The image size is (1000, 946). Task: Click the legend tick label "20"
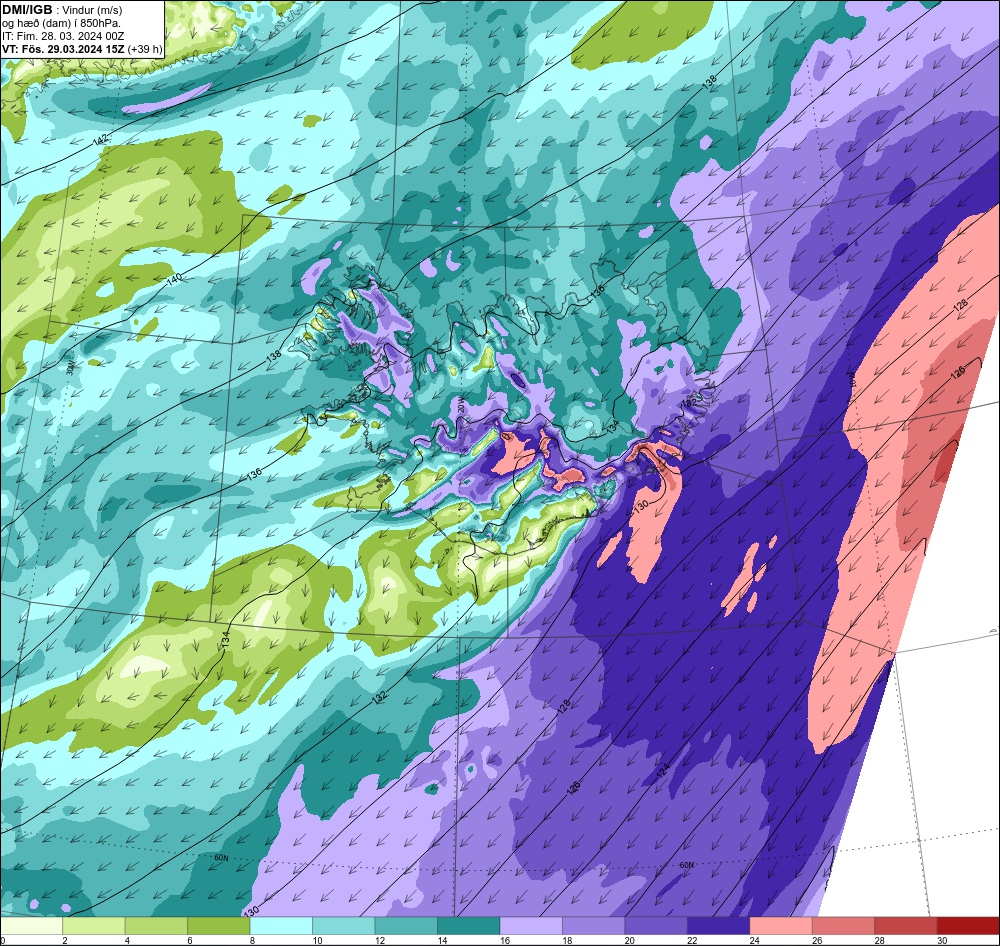pos(630,940)
